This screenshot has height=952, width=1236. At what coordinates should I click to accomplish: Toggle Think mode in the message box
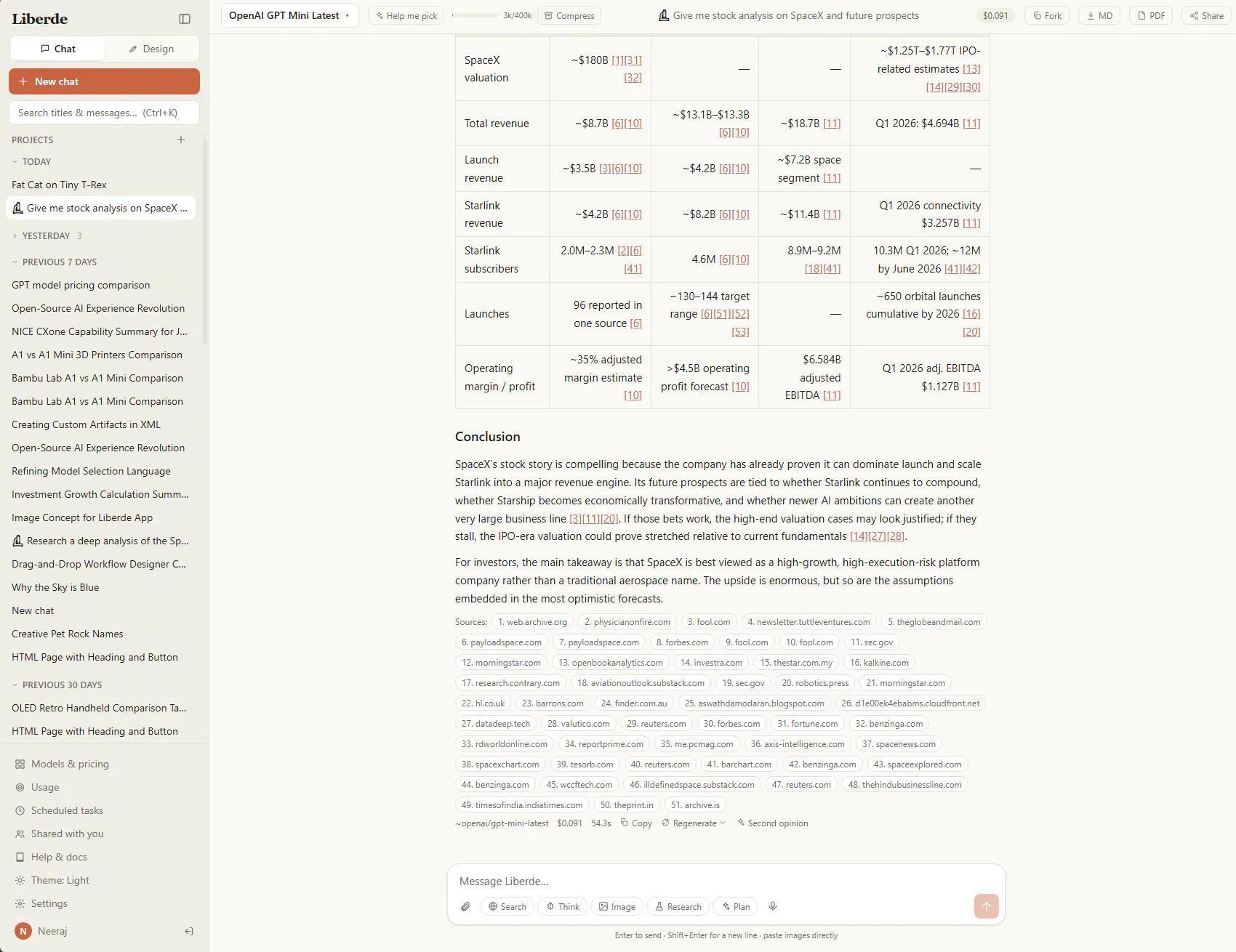tap(563, 906)
